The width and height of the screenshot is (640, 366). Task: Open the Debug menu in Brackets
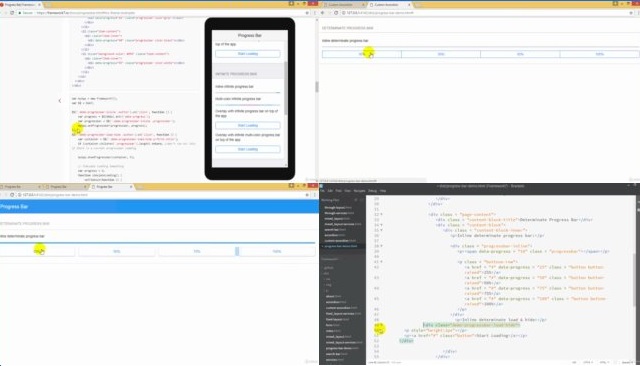(x=373, y=191)
